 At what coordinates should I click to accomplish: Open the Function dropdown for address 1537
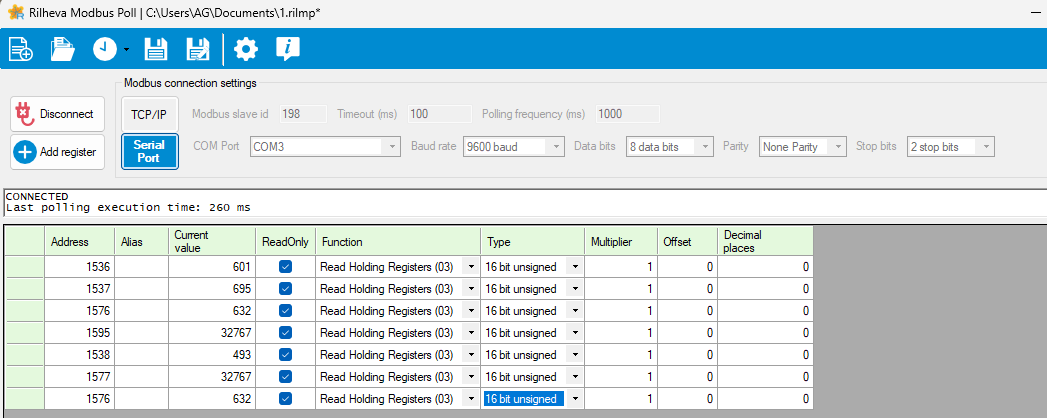[x=471, y=289]
